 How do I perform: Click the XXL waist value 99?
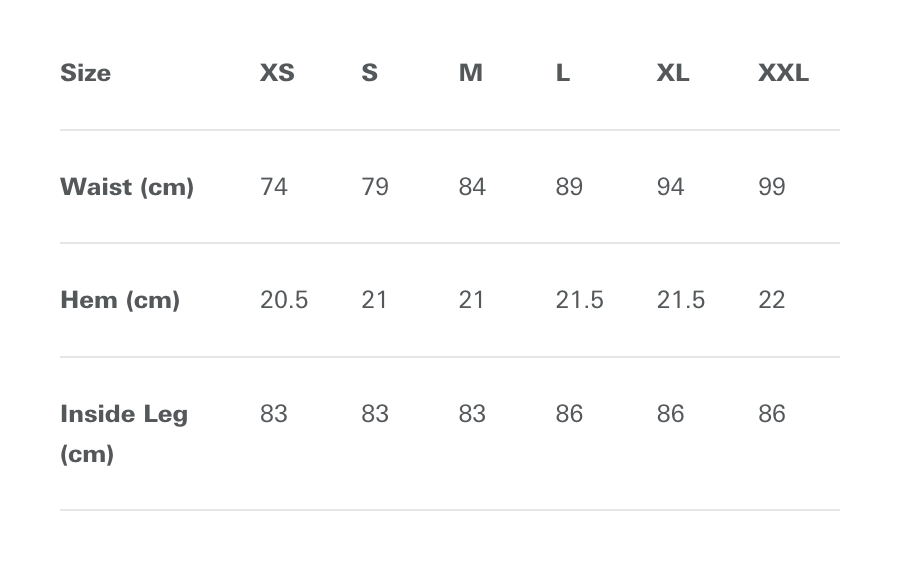click(771, 187)
